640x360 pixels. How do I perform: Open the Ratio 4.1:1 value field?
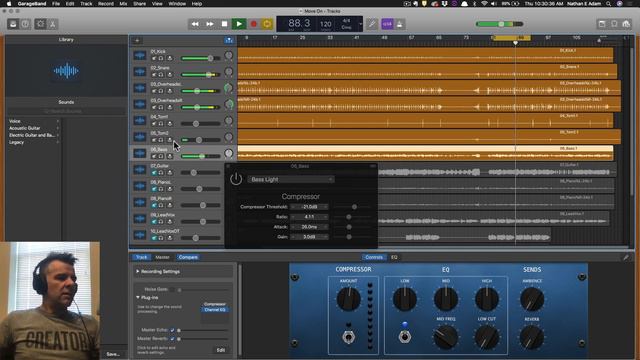[309, 217]
